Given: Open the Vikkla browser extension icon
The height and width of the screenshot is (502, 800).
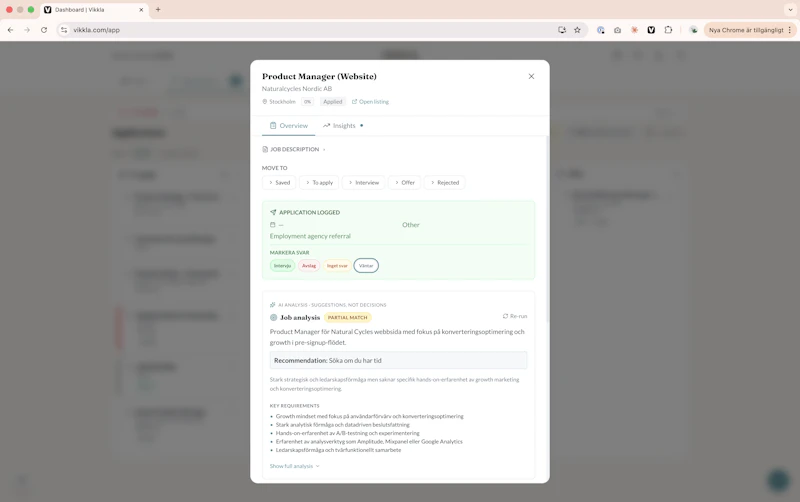Looking at the screenshot, I should [651, 30].
